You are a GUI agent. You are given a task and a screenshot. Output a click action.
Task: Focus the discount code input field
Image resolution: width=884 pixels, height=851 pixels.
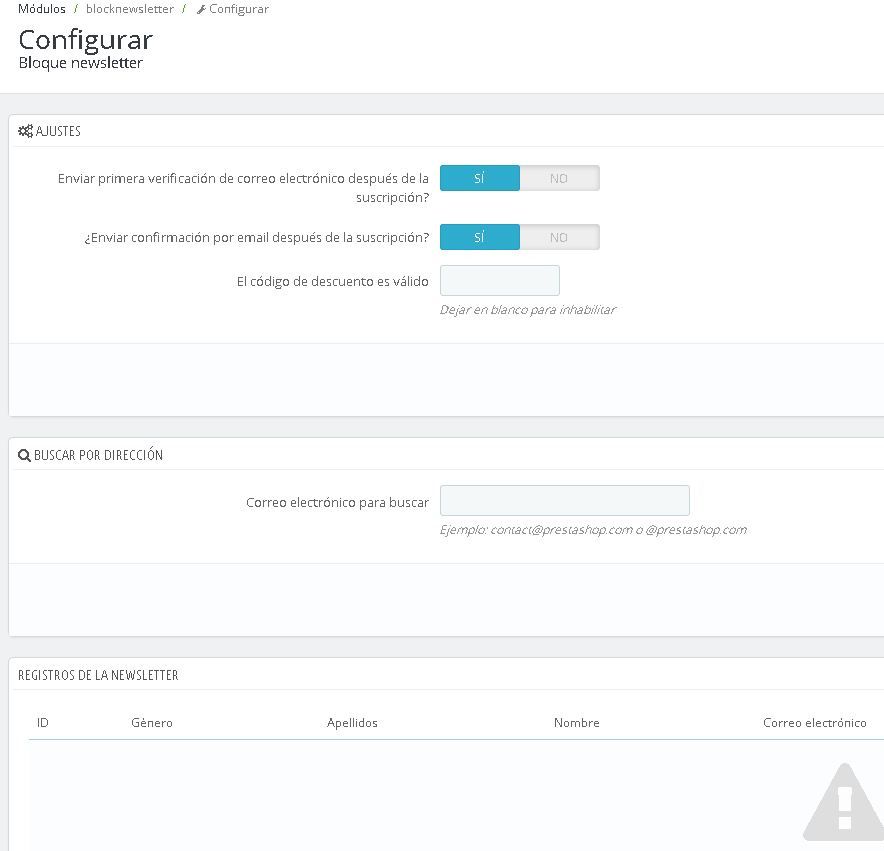tap(500, 281)
